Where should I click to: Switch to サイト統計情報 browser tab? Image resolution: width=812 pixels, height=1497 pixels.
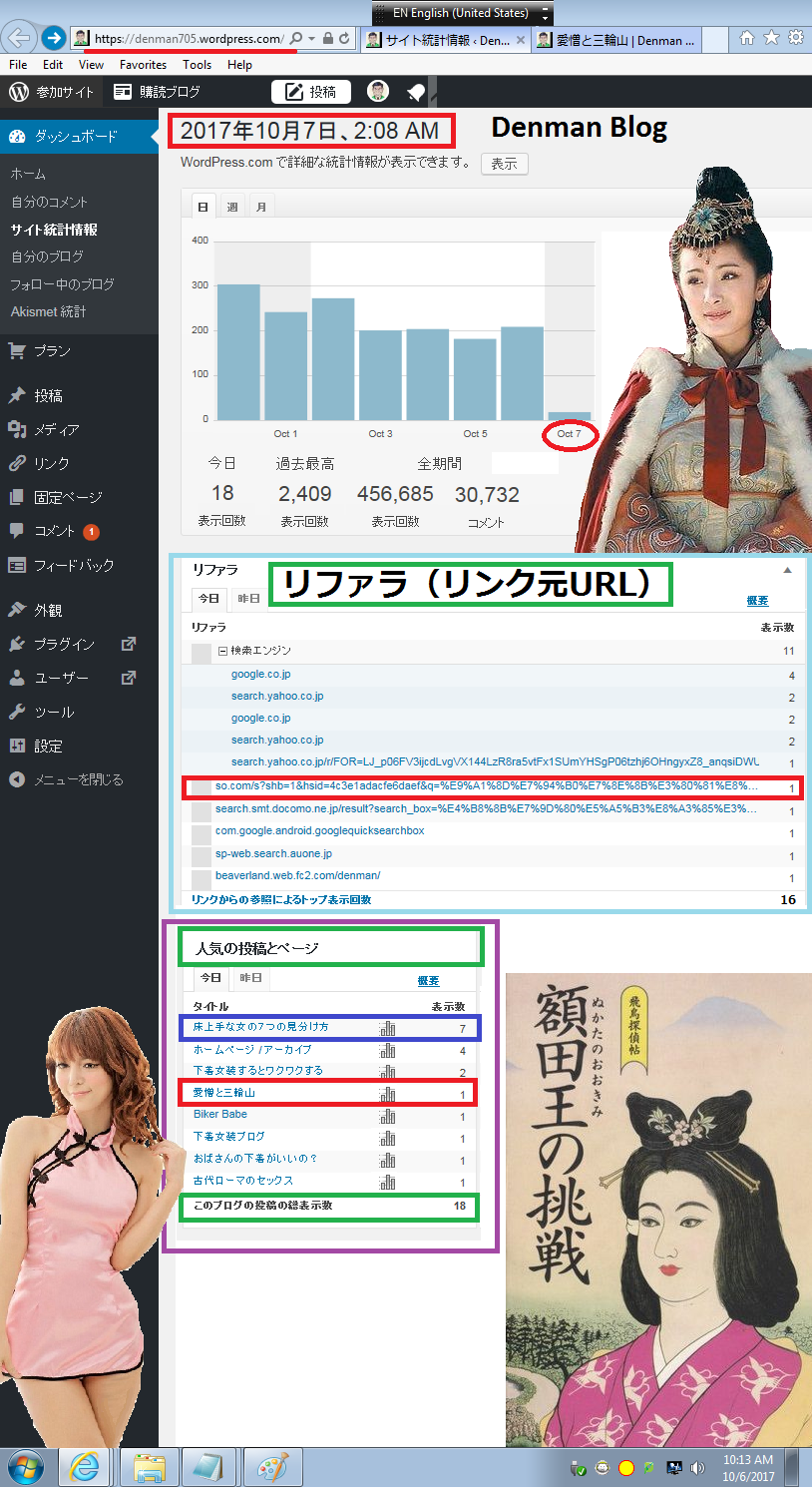pyautogui.click(x=444, y=40)
